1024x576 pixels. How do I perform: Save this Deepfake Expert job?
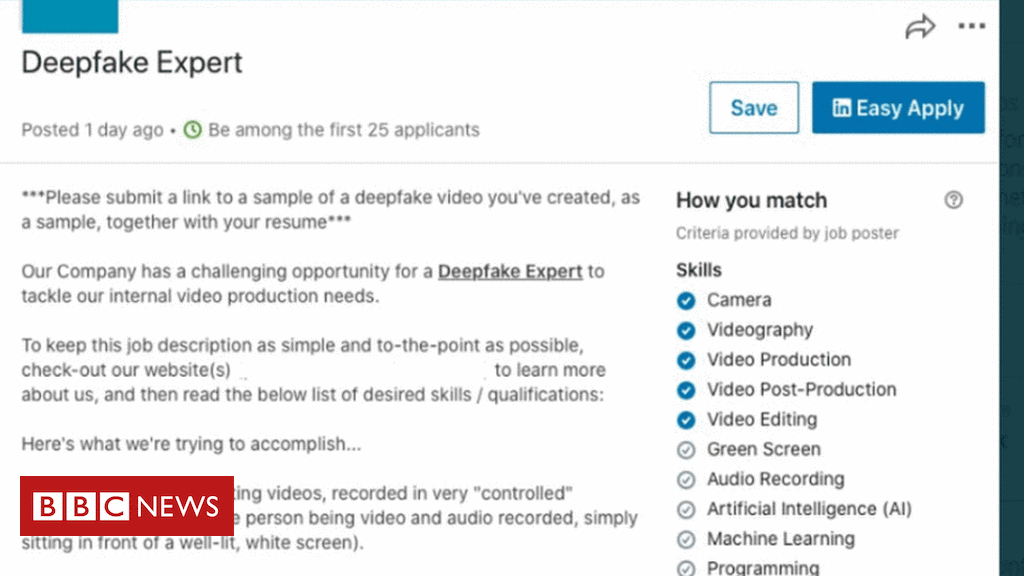[x=754, y=108]
